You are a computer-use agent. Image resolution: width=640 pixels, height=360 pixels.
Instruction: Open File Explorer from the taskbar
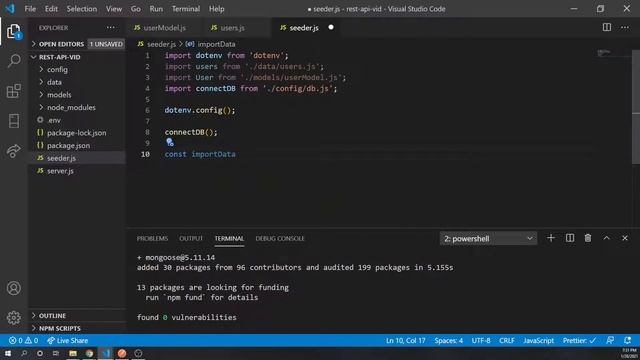point(73,353)
